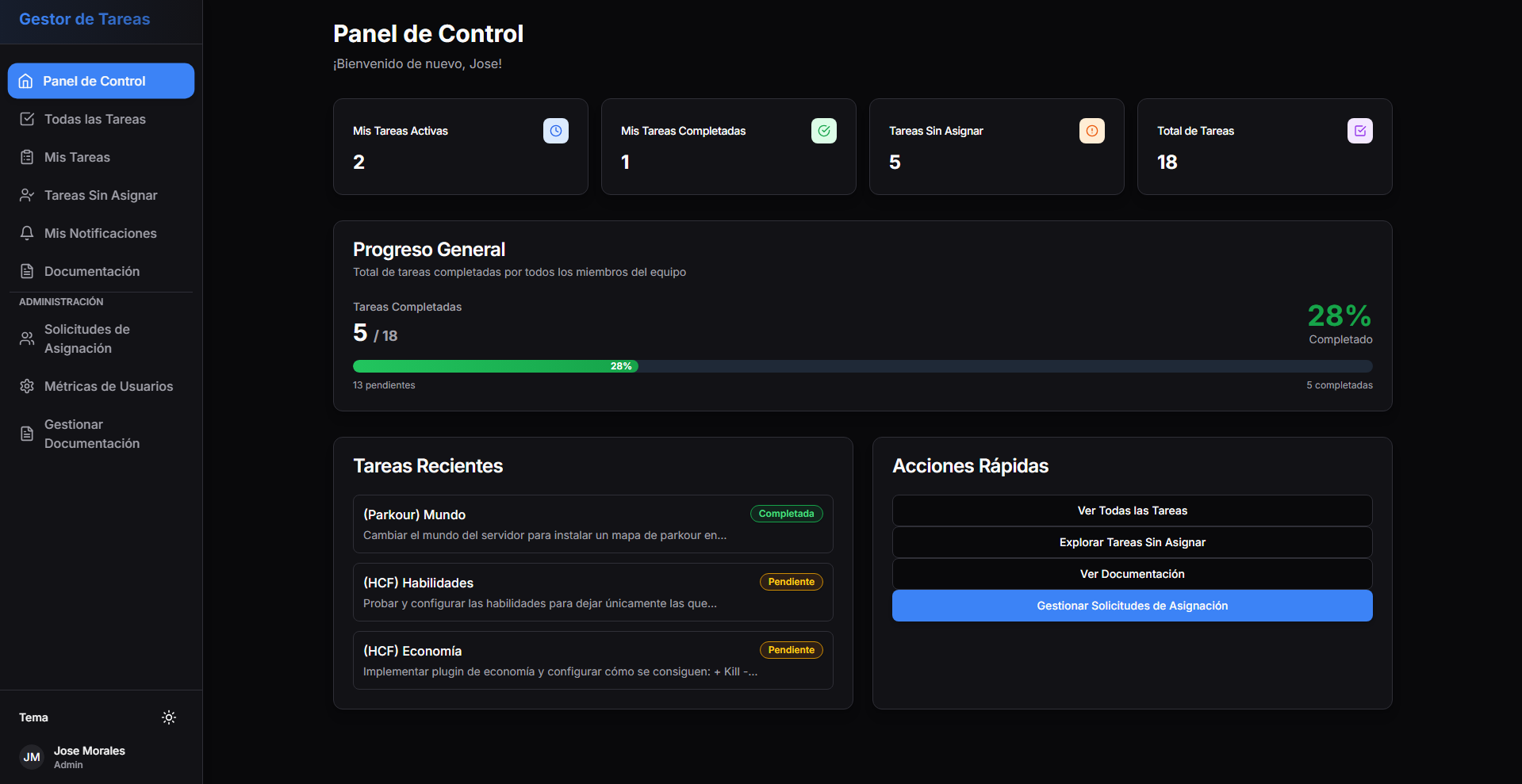Image resolution: width=1522 pixels, height=784 pixels.
Task: Click the clock icon on Mis Tareas Activas
Action: click(x=555, y=131)
